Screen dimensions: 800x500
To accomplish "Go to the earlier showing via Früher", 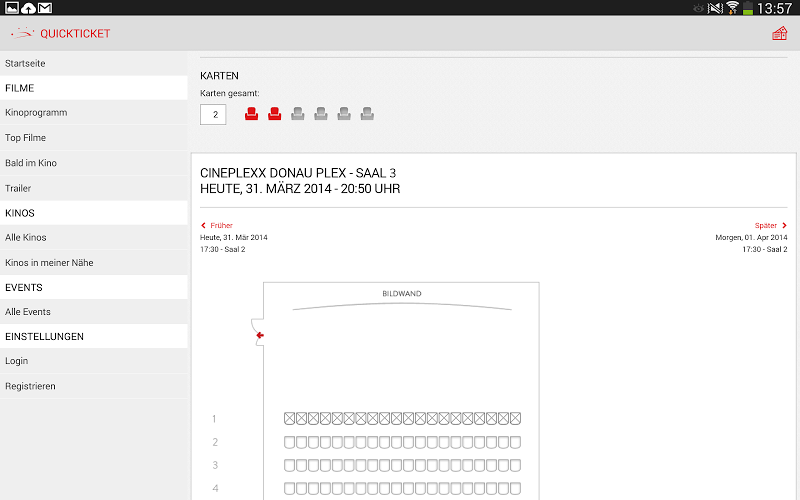I will [x=217, y=225].
